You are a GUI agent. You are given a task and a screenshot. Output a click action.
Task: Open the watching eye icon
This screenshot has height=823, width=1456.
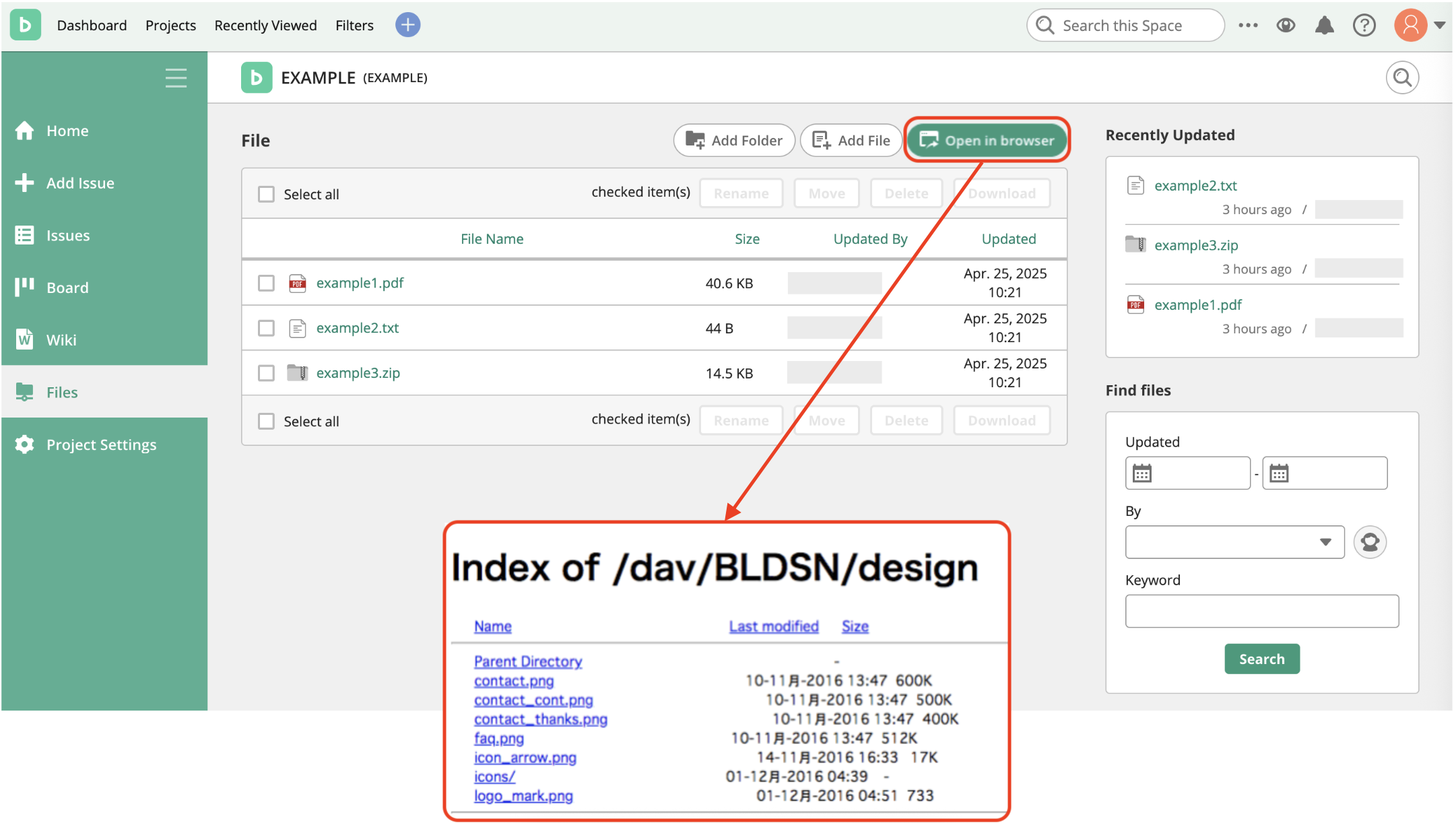1286,25
